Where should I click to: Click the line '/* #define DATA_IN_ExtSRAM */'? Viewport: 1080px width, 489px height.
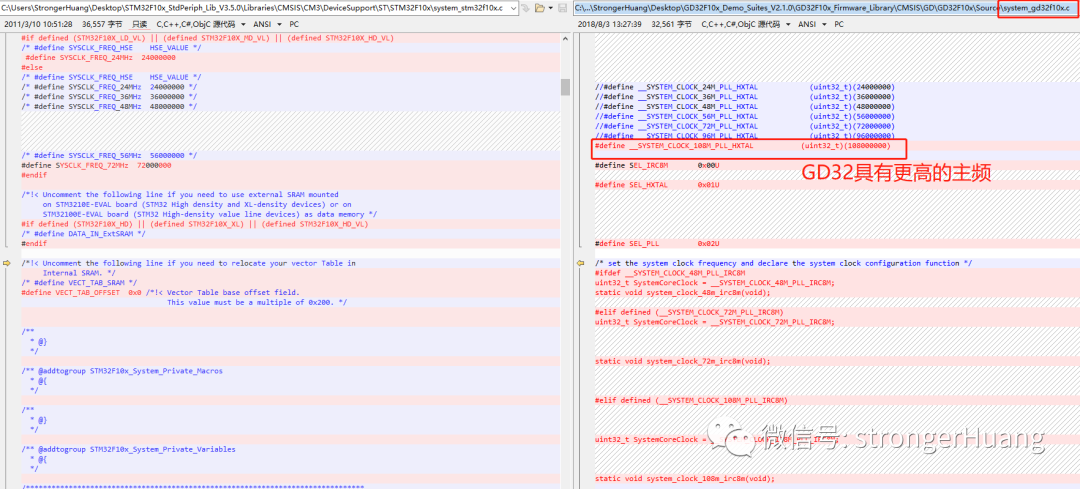click(83, 233)
